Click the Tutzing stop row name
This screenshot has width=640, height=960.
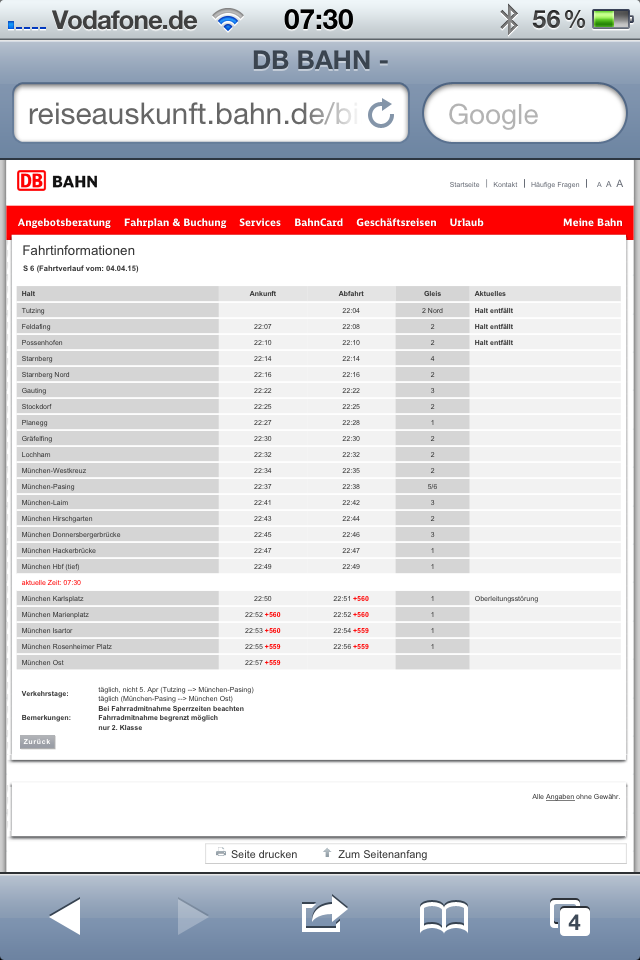pyautogui.click(x=33, y=310)
